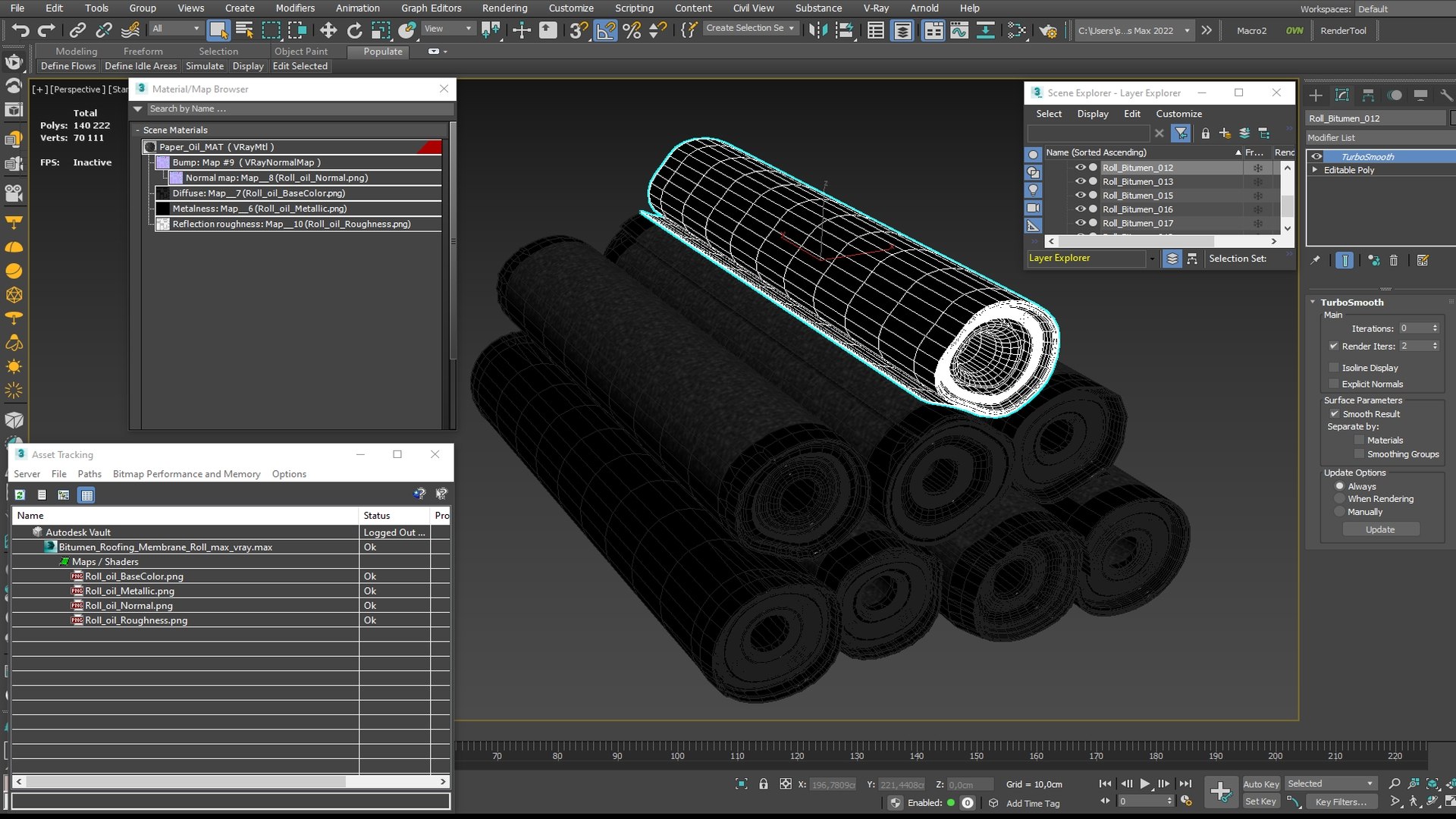Enable the Explicit Normals checkbox
Viewport: 1456px width, 819px height.
click(x=1335, y=384)
